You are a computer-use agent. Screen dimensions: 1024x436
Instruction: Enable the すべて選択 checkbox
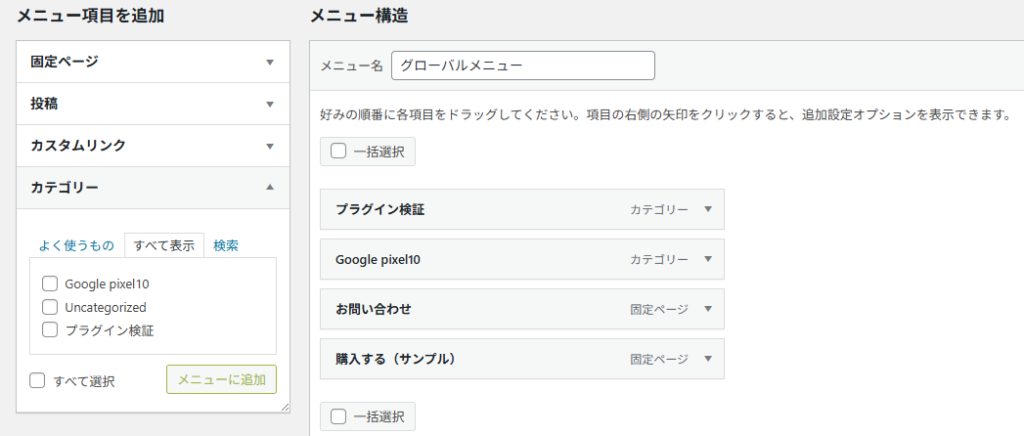(38, 381)
